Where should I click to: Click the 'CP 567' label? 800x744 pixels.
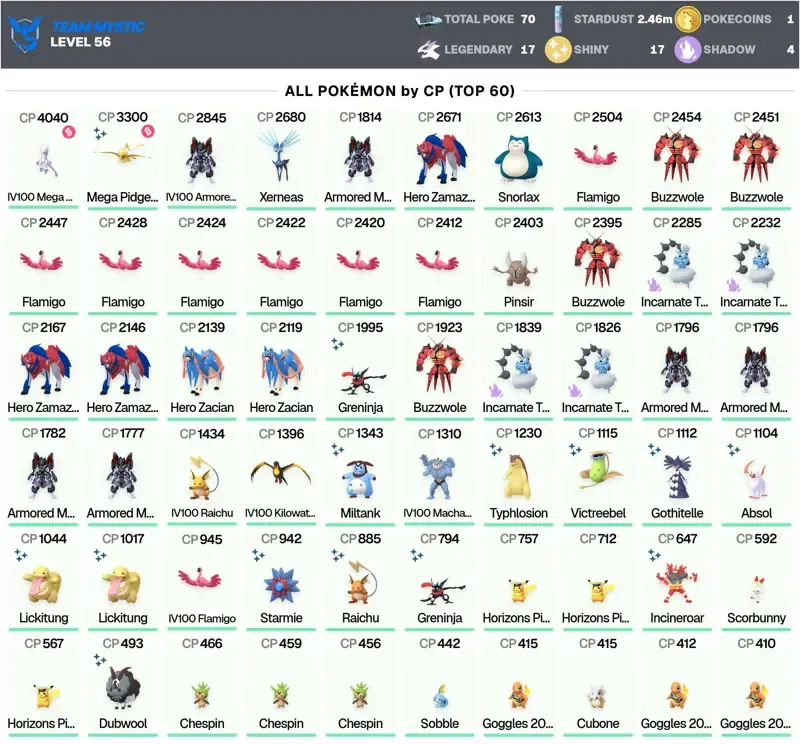tap(44, 643)
